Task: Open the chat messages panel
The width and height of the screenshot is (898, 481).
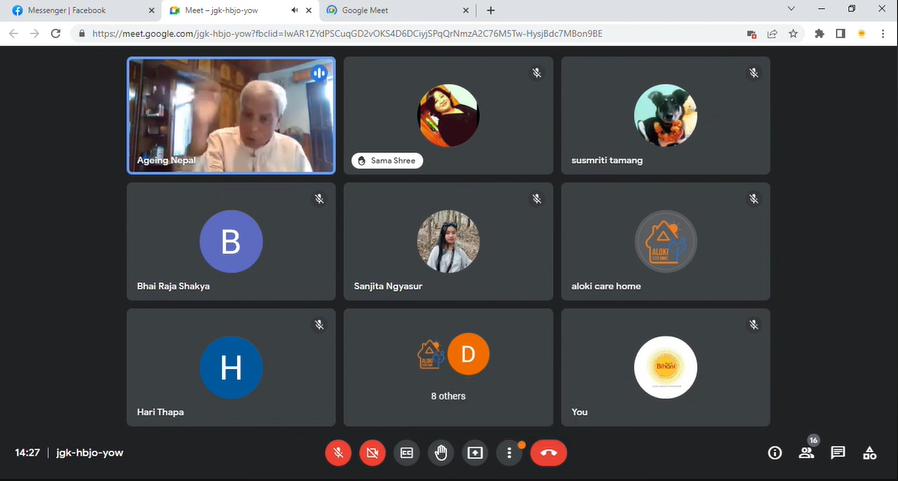Action: 838,453
